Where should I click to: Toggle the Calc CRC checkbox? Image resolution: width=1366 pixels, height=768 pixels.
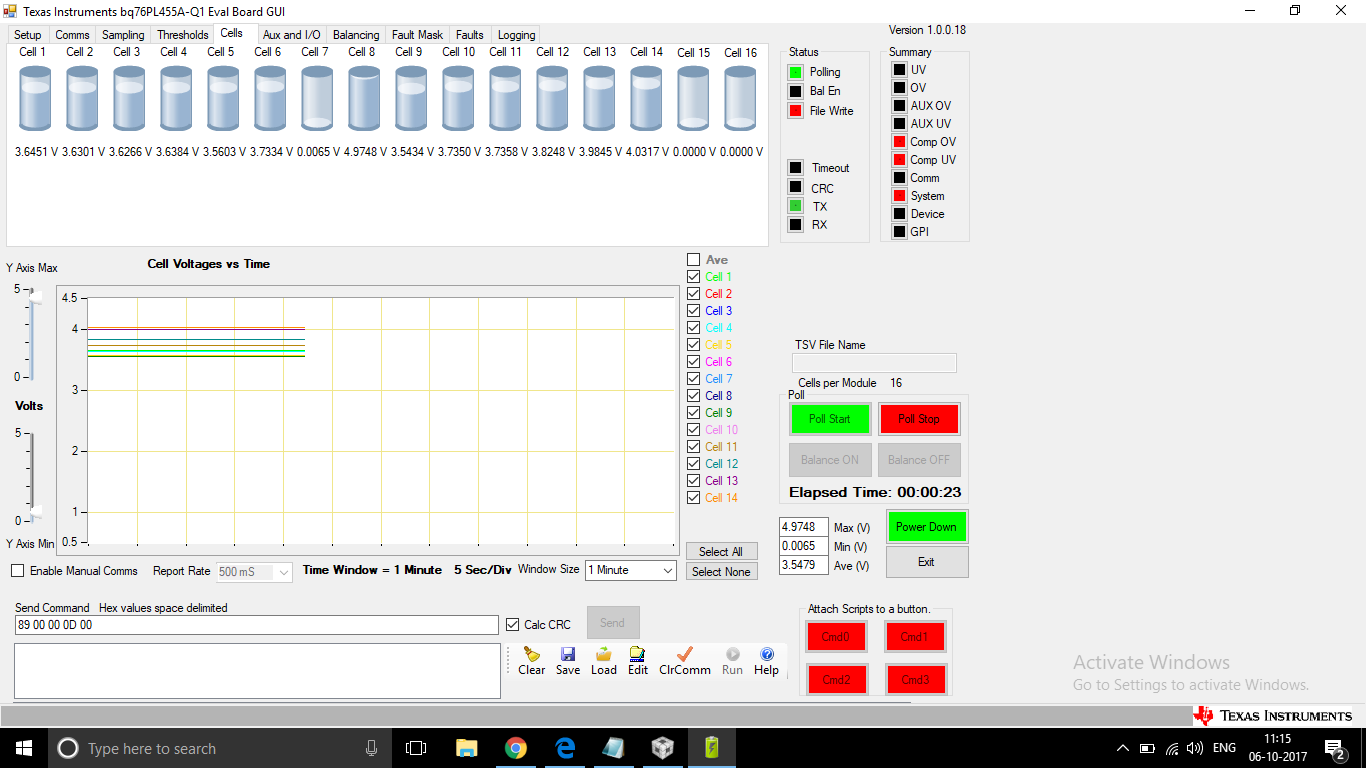[514, 625]
